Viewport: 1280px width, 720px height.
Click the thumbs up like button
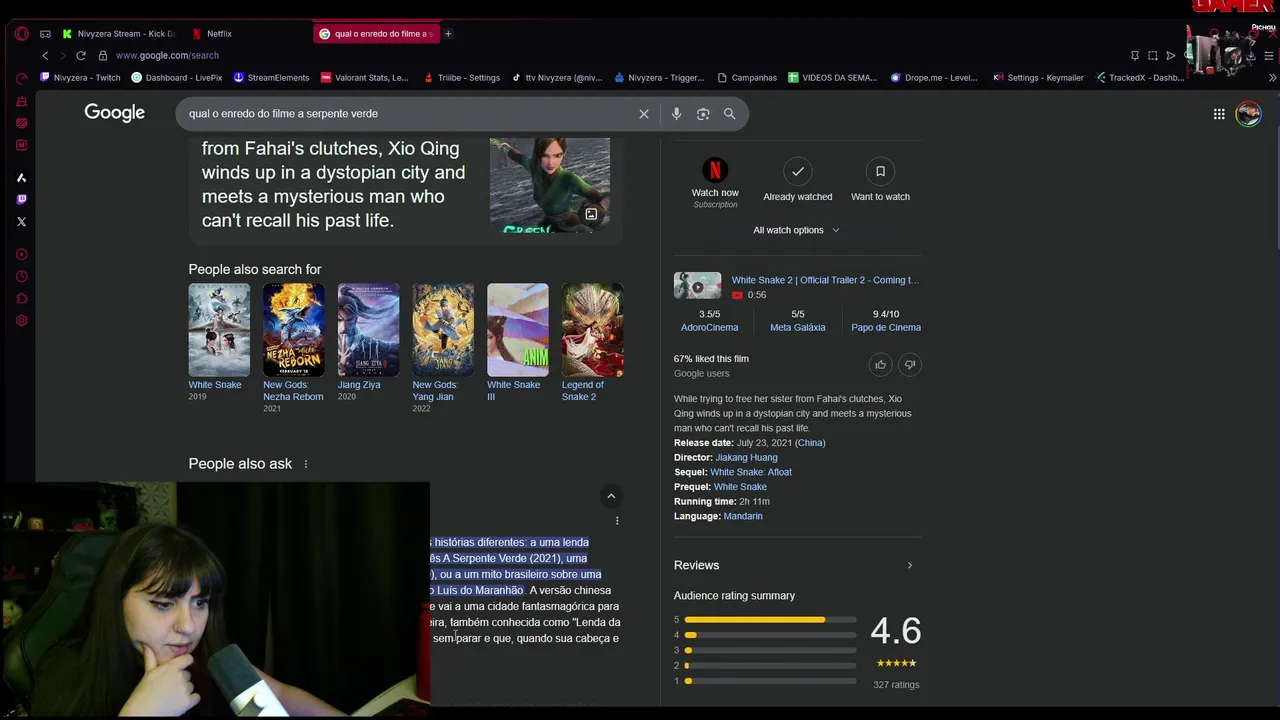(x=880, y=365)
